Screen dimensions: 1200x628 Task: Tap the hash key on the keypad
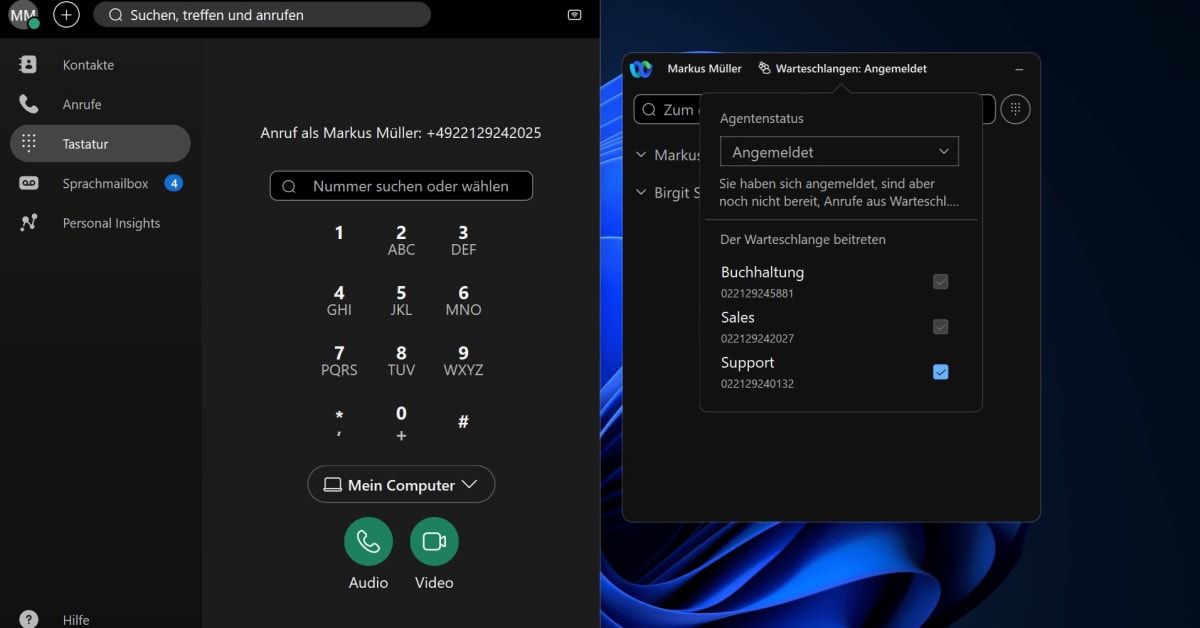coord(463,422)
